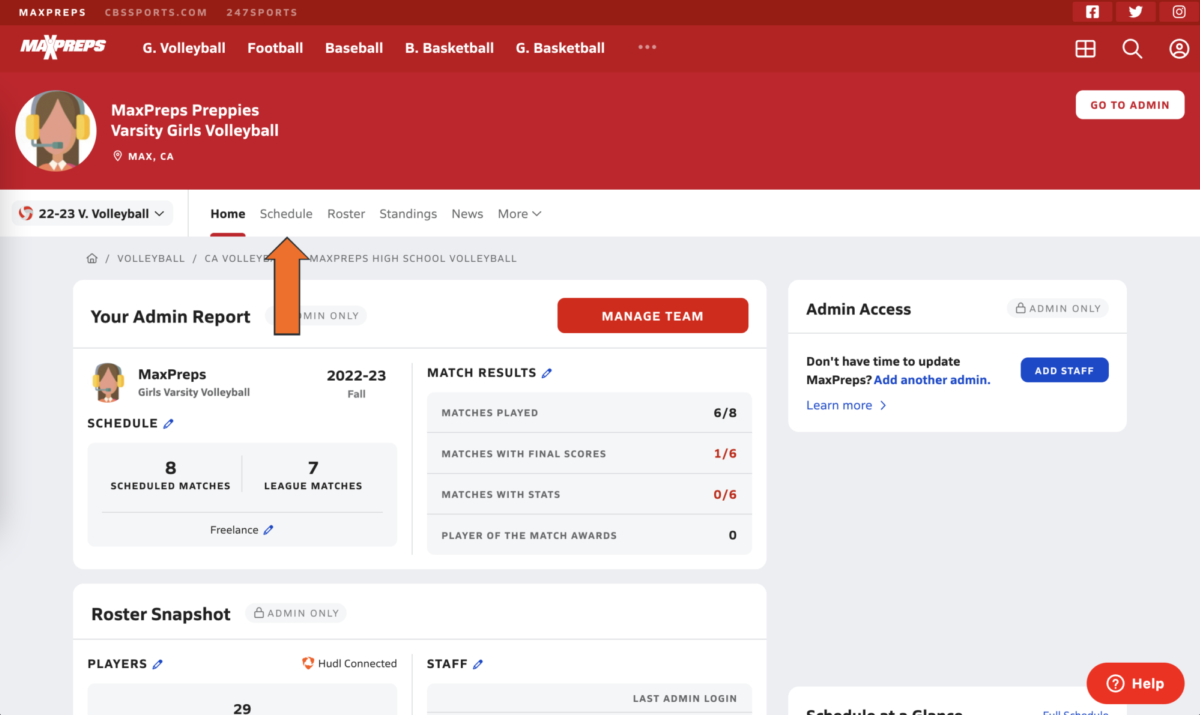Click the ADD STAFF button
This screenshot has height=715, width=1200.
[1064, 371]
